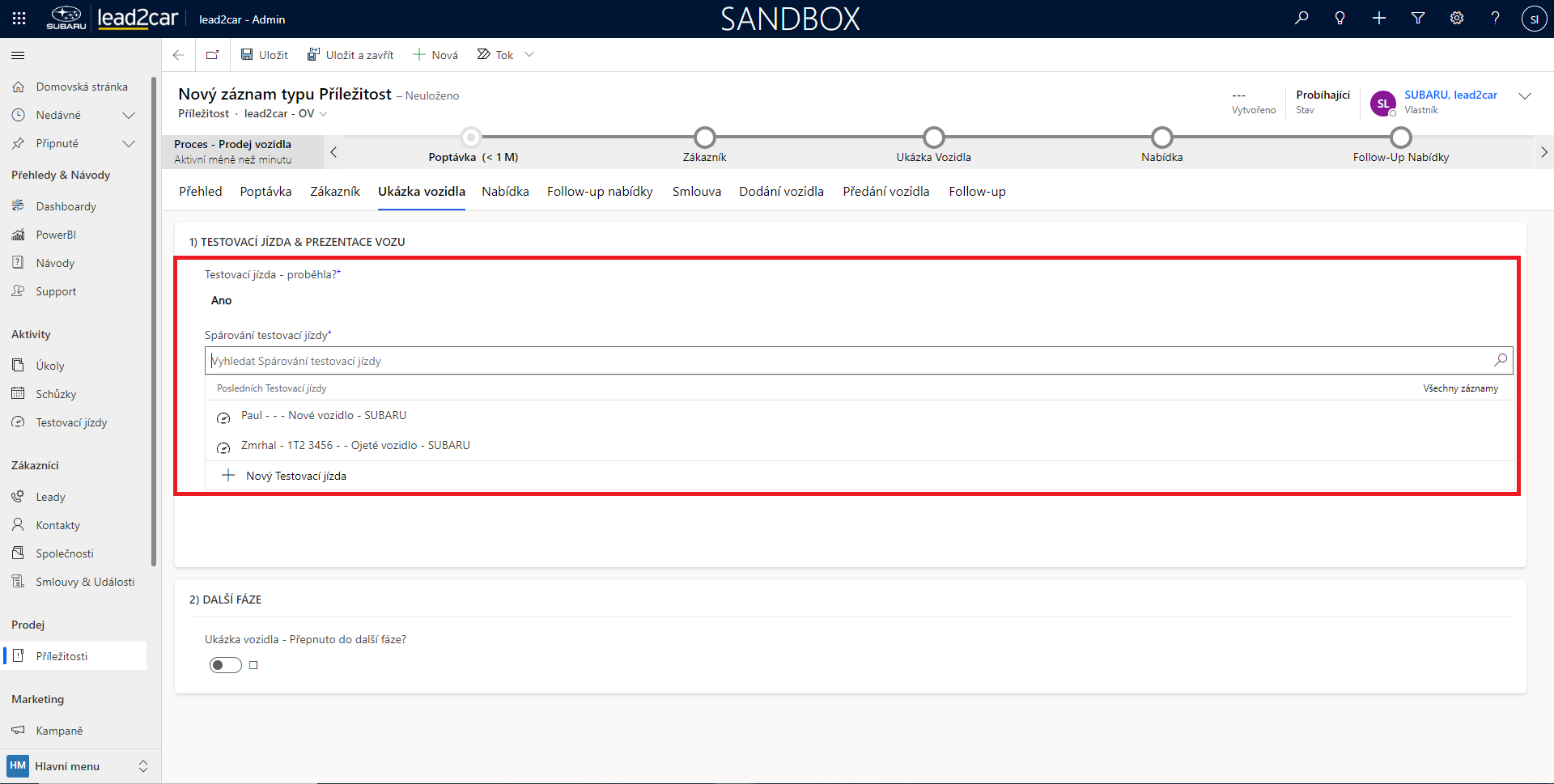
Task: Expand the header details chevron
Action: 1525,96
